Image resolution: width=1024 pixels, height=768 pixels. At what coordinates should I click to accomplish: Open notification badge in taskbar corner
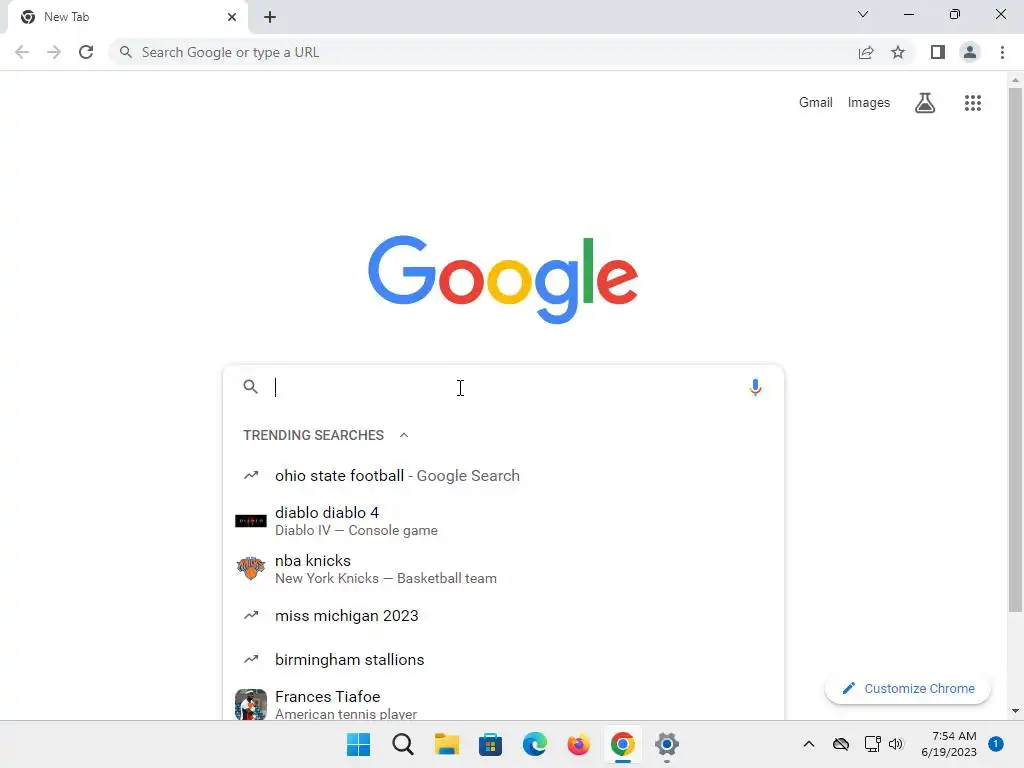click(x=996, y=743)
